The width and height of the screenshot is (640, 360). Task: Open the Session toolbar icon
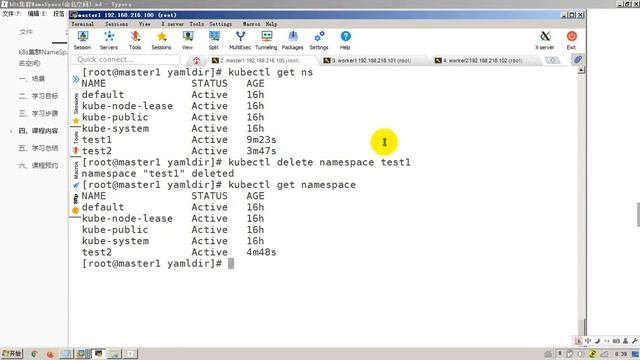coord(82,40)
